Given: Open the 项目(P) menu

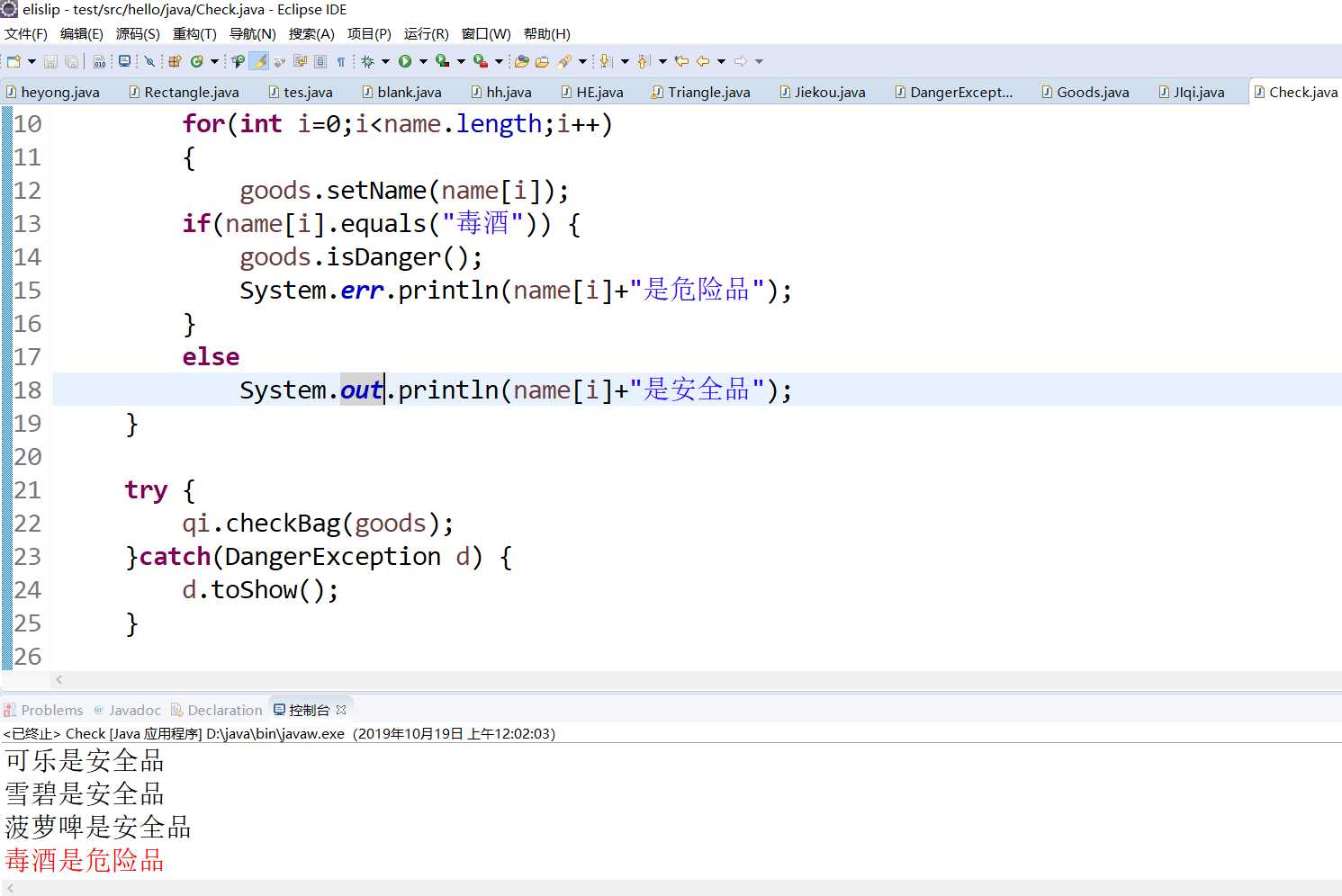Looking at the screenshot, I should 369,34.
